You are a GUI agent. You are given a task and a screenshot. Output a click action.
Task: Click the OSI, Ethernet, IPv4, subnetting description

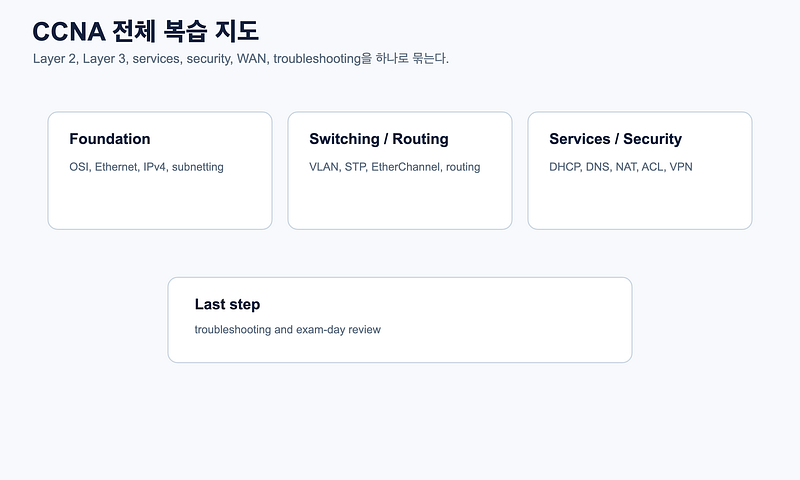tap(146, 167)
